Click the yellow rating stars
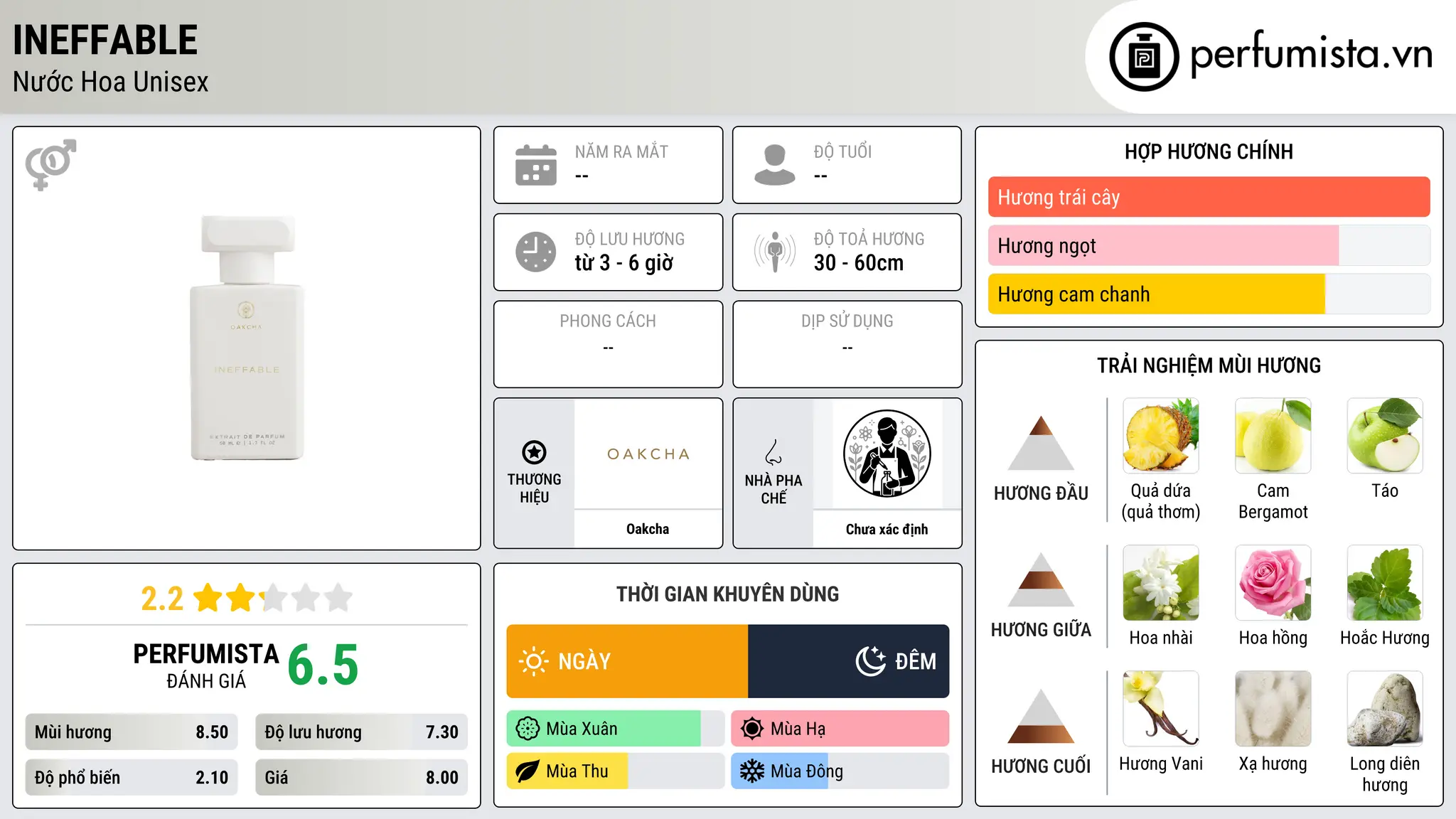Screen dimensions: 1456x819 (x=272, y=598)
